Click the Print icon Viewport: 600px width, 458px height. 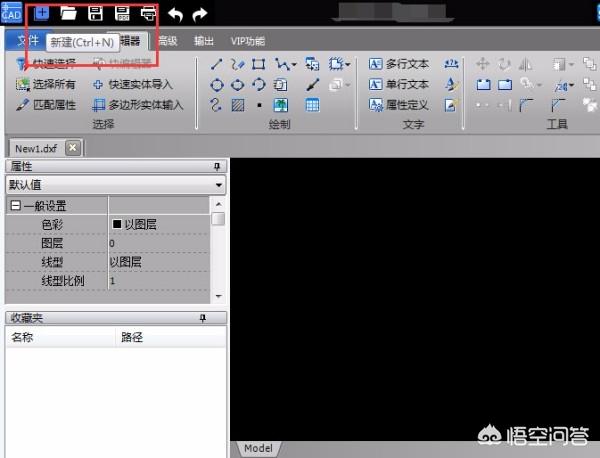148,14
